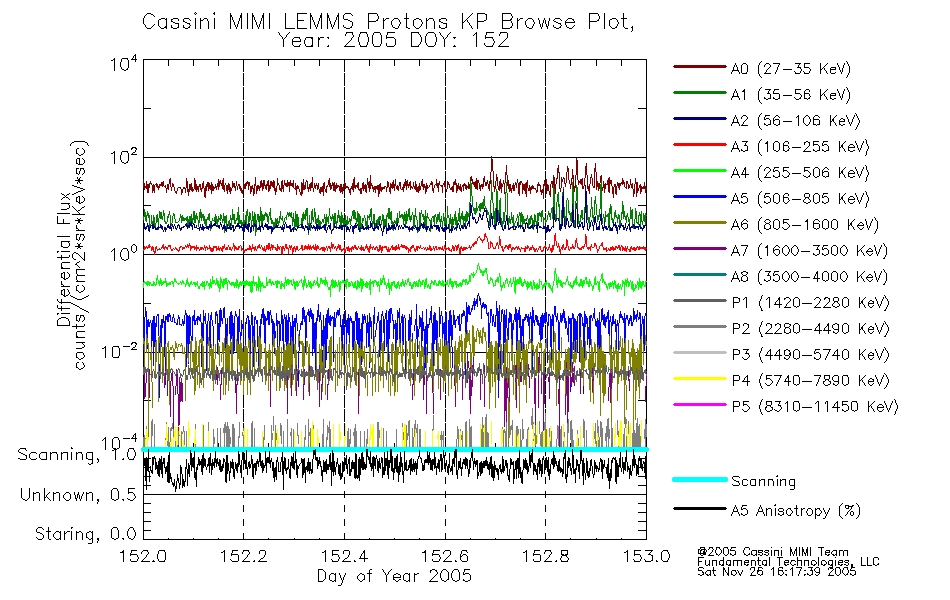Click the 152.6 x-axis tick label

coord(445,556)
